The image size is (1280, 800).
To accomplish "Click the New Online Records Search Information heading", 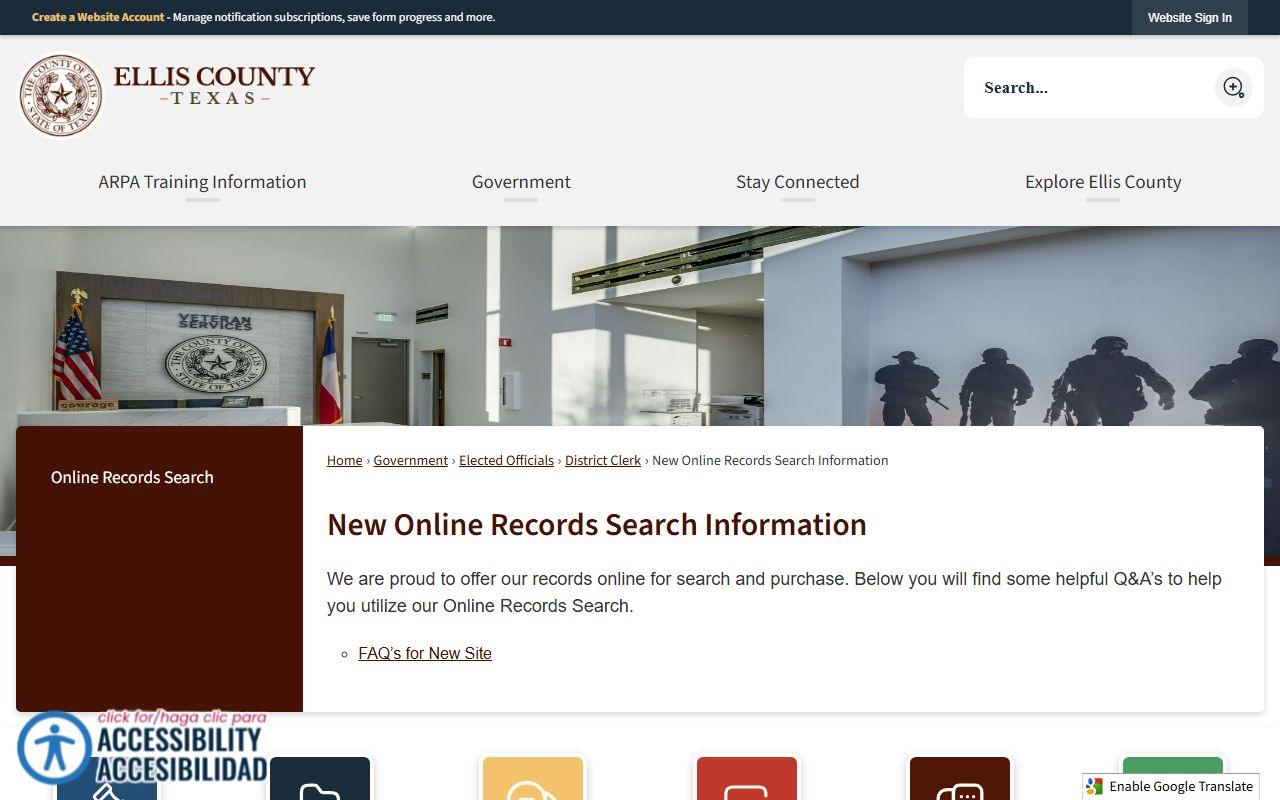I will point(597,524).
